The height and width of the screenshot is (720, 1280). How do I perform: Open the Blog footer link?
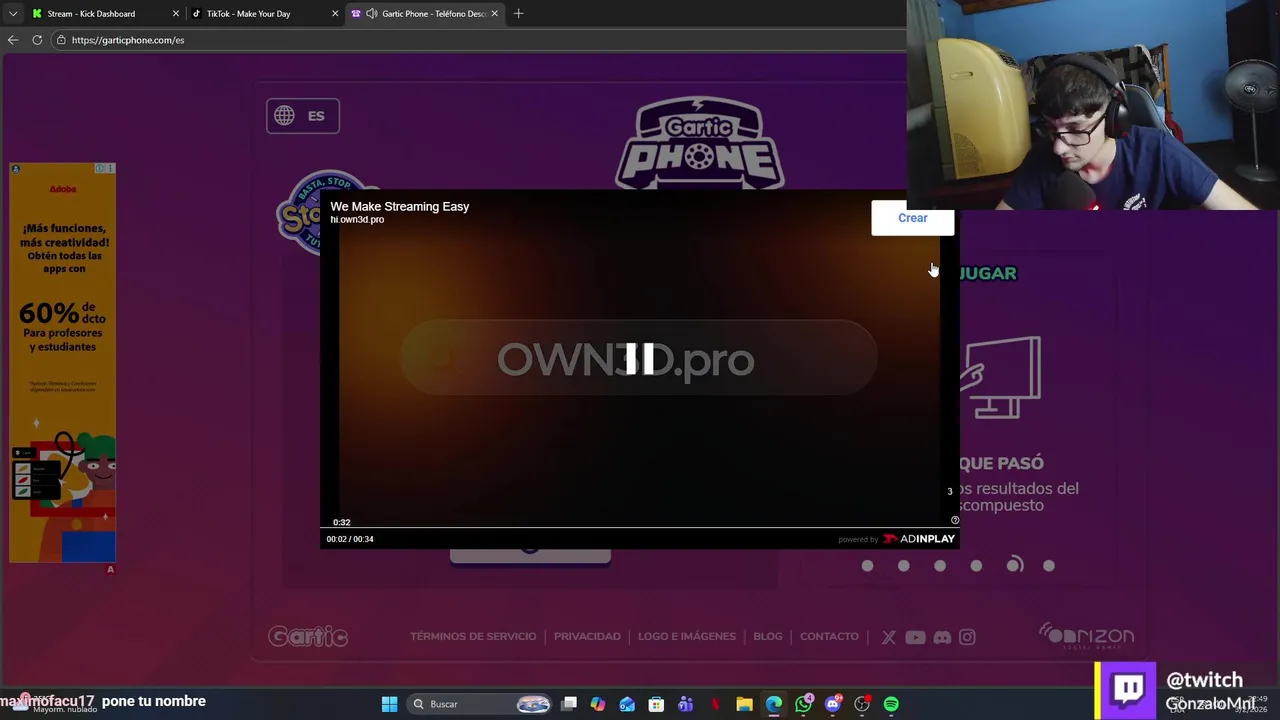(768, 636)
